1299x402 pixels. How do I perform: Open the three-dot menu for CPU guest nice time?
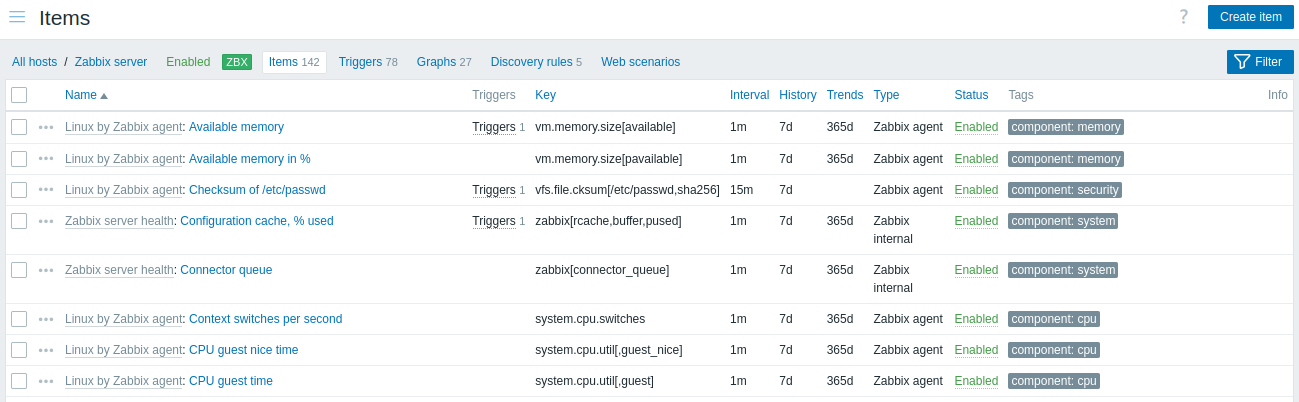coord(46,350)
